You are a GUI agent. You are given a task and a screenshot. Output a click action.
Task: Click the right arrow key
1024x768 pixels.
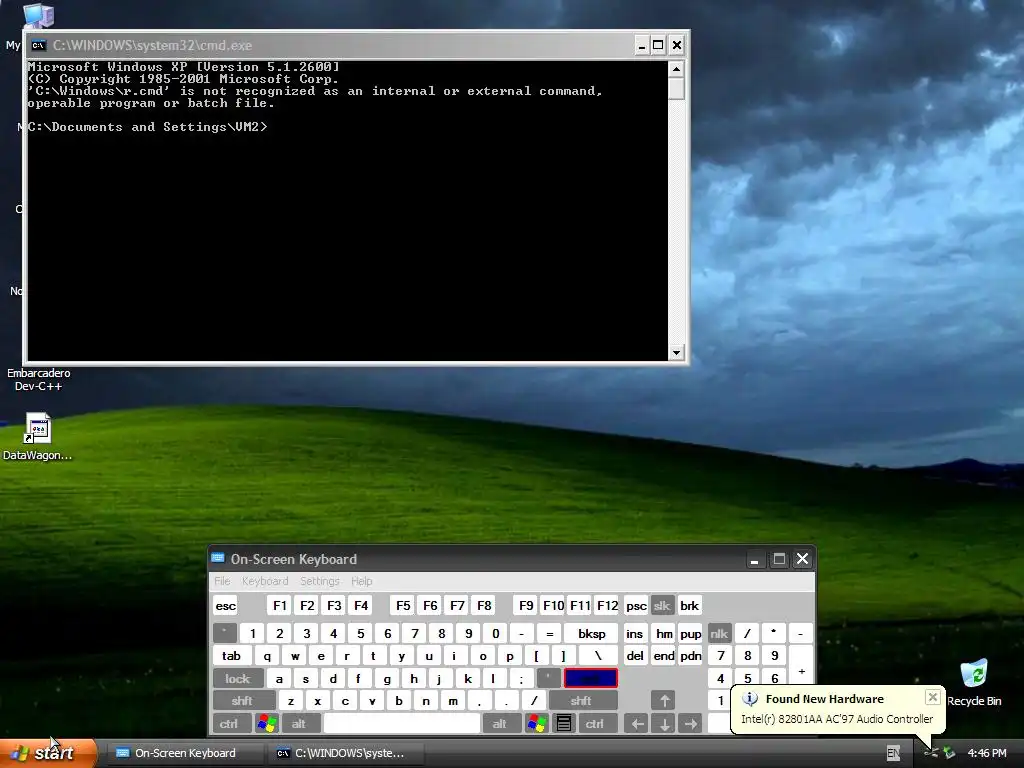(690, 723)
